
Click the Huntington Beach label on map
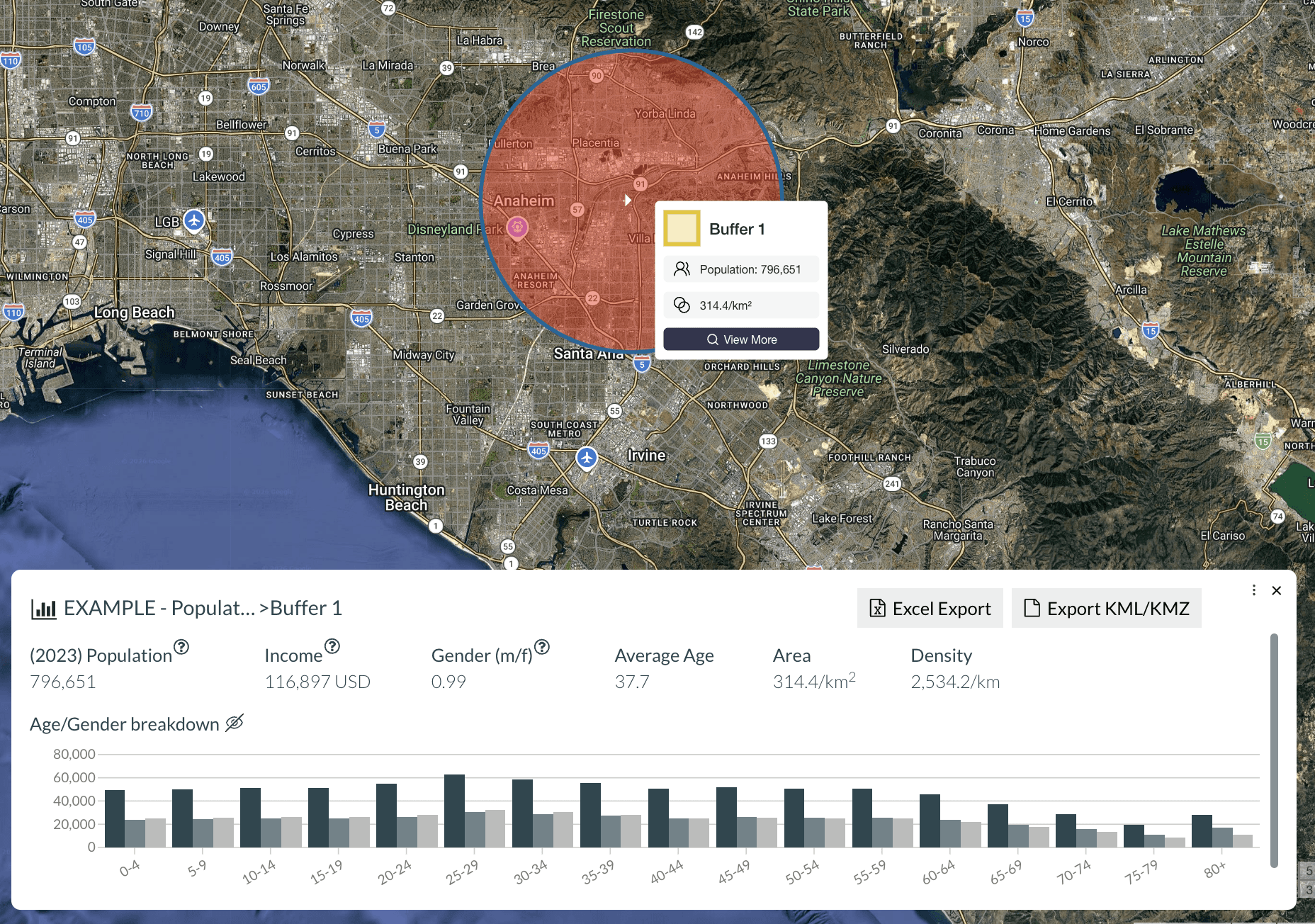(406, 497)
